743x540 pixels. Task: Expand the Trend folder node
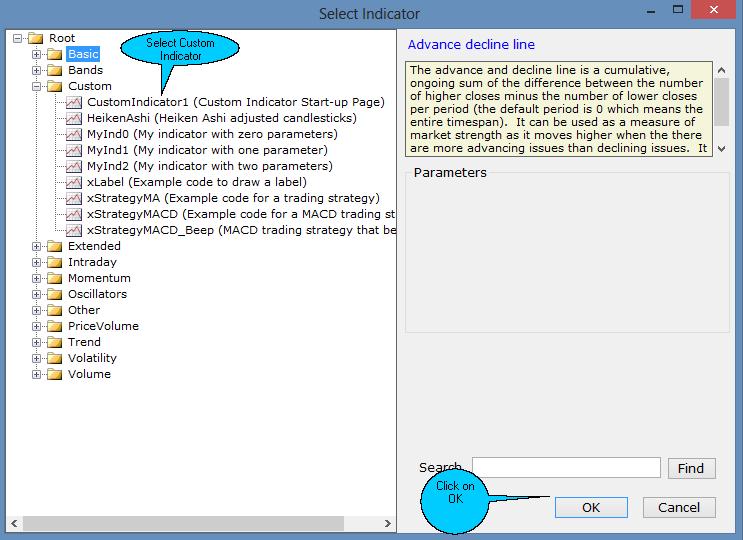[37, 342]
